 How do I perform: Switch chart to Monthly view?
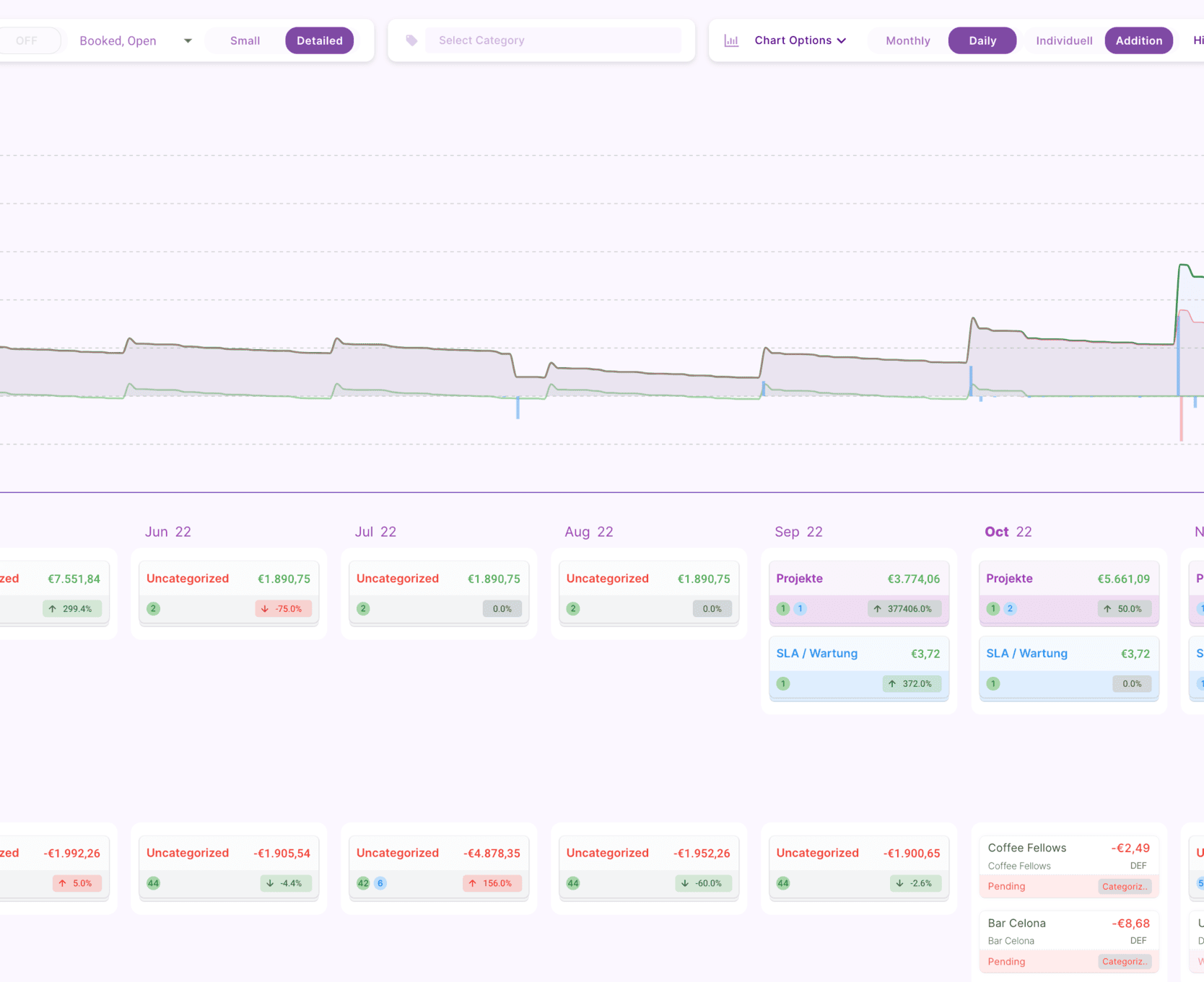coord(907,40)
